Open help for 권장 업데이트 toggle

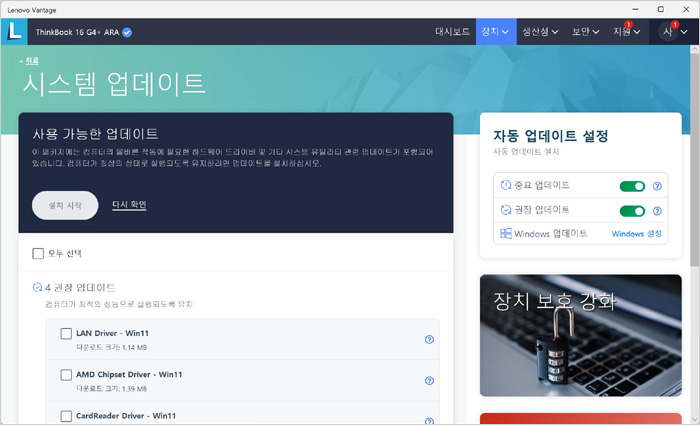coord(657,211)
